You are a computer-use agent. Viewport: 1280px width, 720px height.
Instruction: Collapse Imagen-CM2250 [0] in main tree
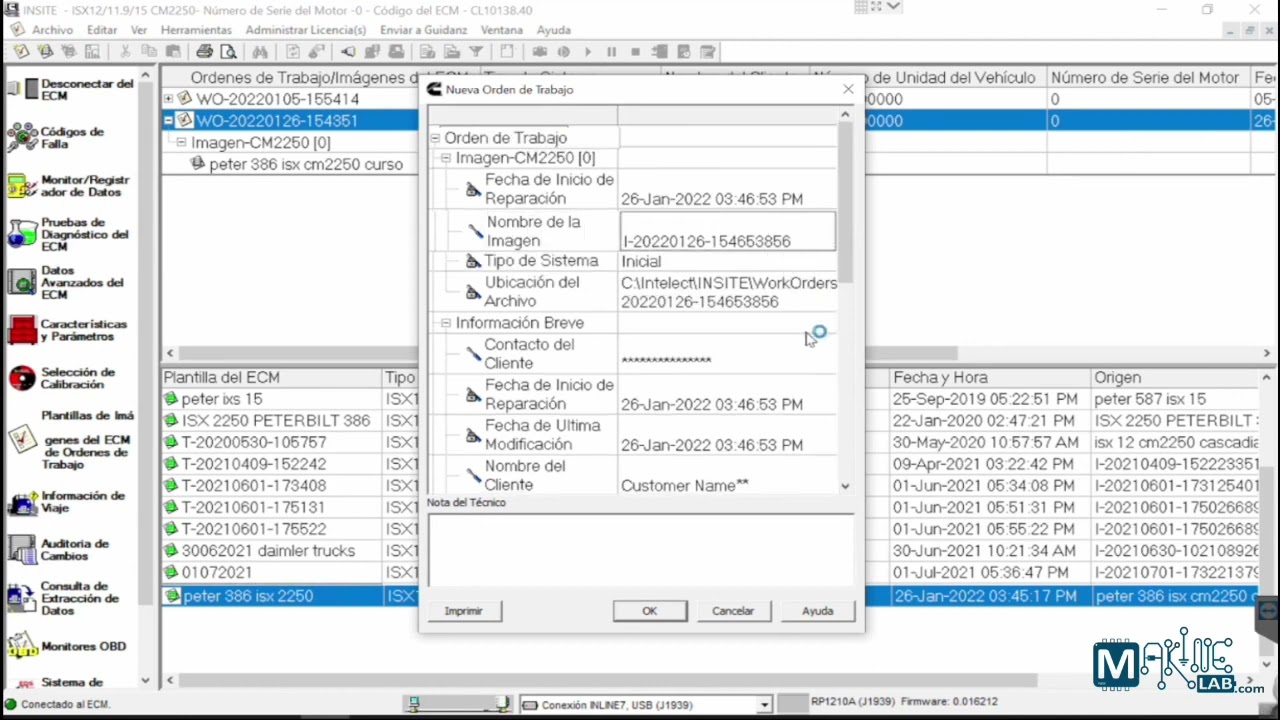click(181, 142)
